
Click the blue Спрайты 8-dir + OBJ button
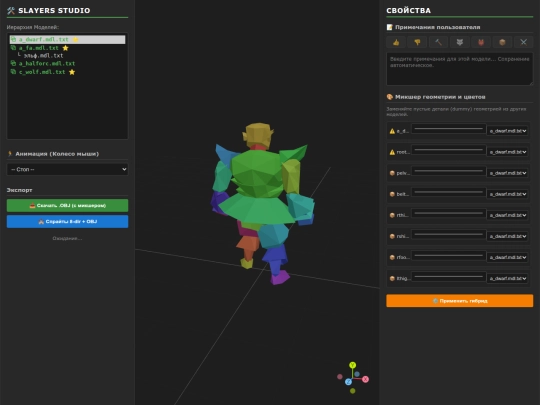[x=68, y=221]
